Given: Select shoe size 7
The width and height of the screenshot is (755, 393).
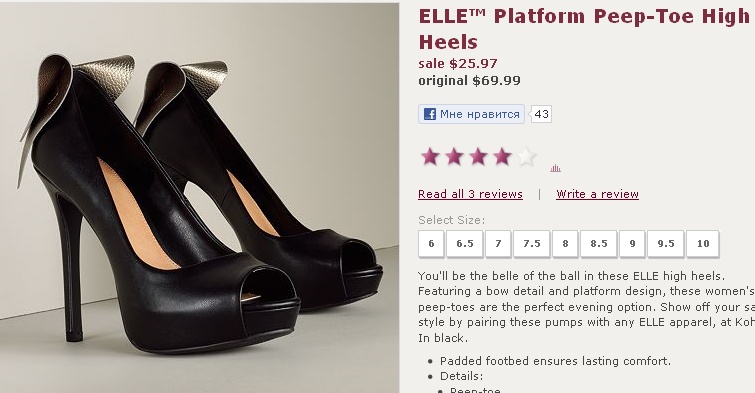Looking at the screenshot, I should (x=498, y=244).
